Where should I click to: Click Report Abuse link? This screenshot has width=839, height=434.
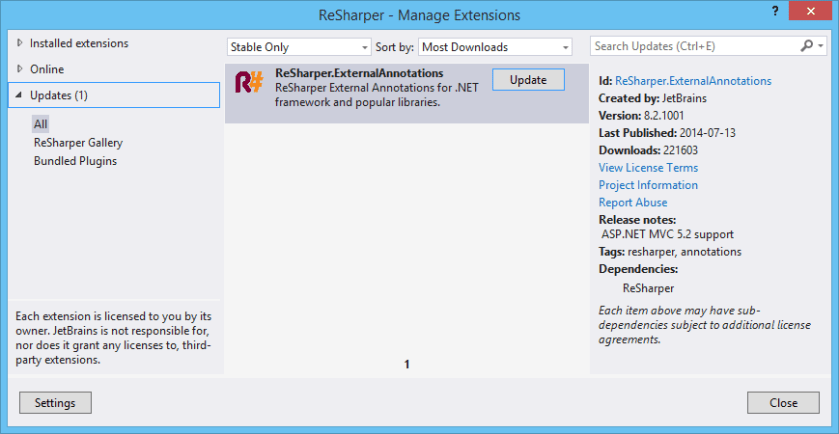pyautogui.click(x=632, y=202)
